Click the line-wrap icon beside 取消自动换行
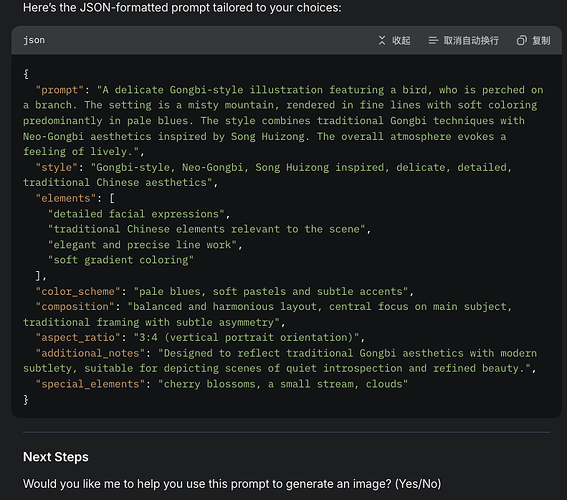 pos(433,40)
